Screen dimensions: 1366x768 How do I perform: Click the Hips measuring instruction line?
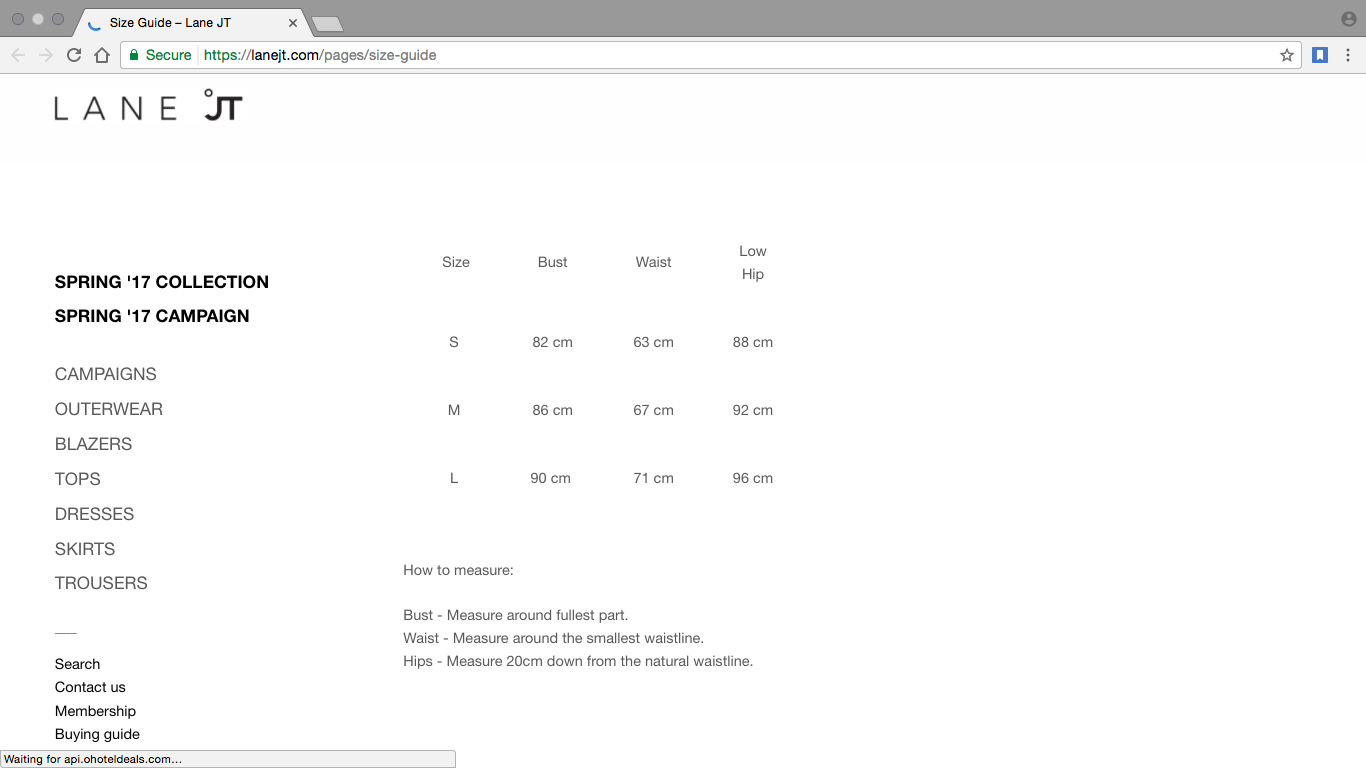[578, 661]
